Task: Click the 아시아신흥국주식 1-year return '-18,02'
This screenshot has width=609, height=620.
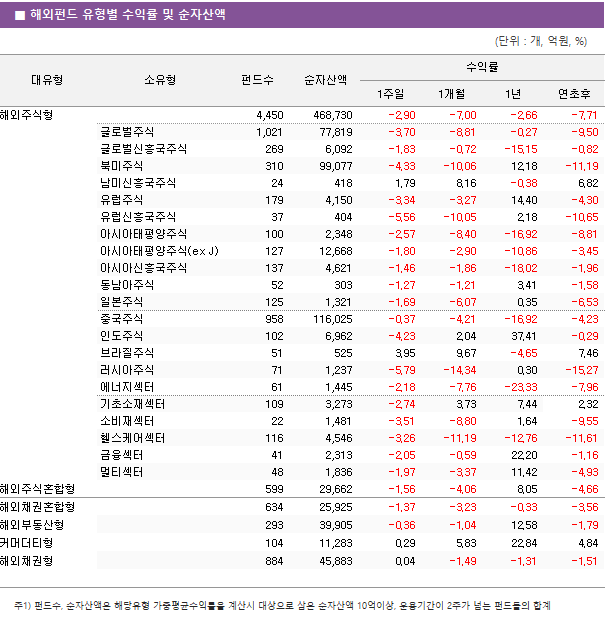Action: tap(521, 268)
